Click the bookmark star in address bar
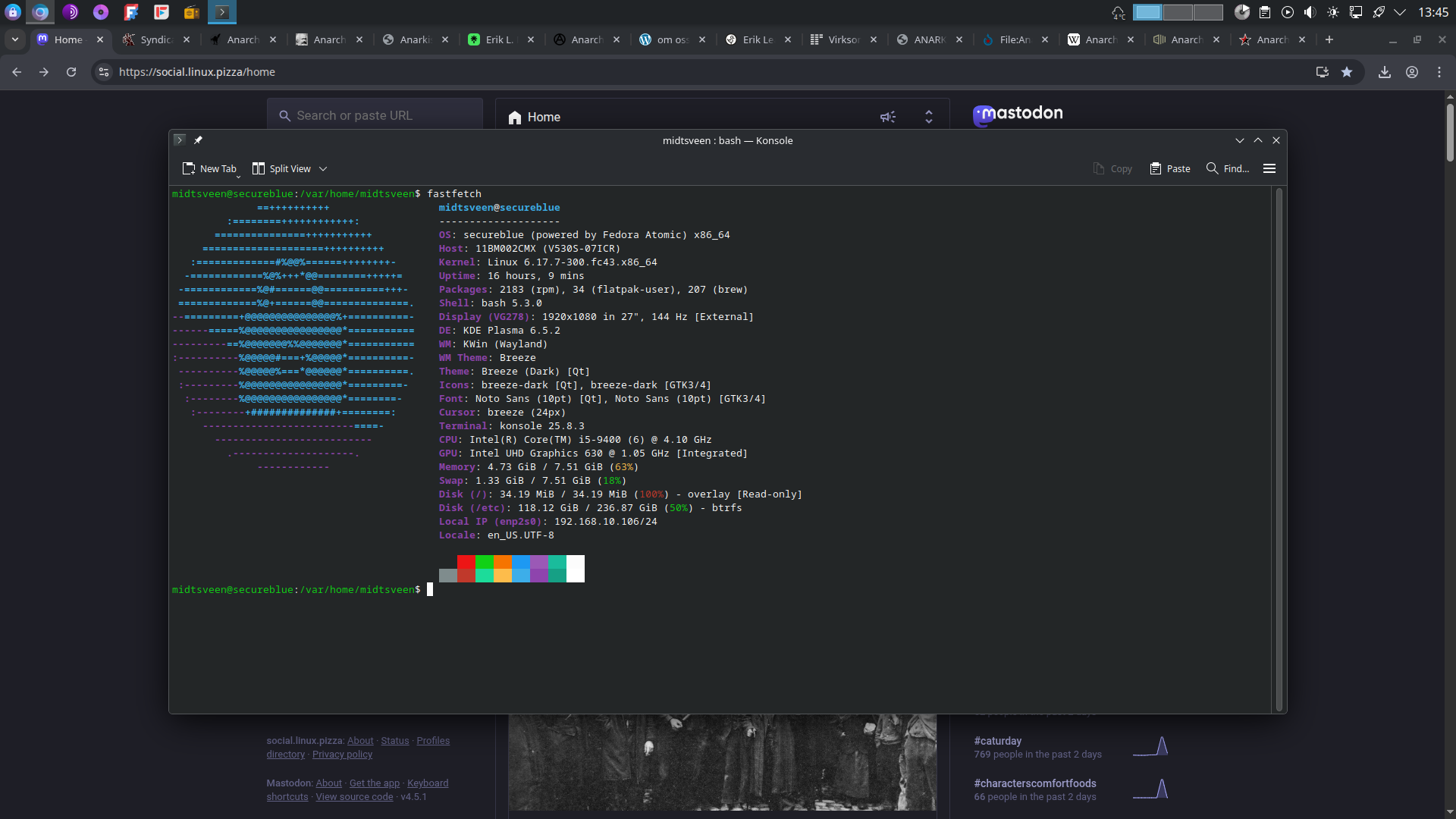Screen dimensions: 1456x819 [x=1347, y=72]
